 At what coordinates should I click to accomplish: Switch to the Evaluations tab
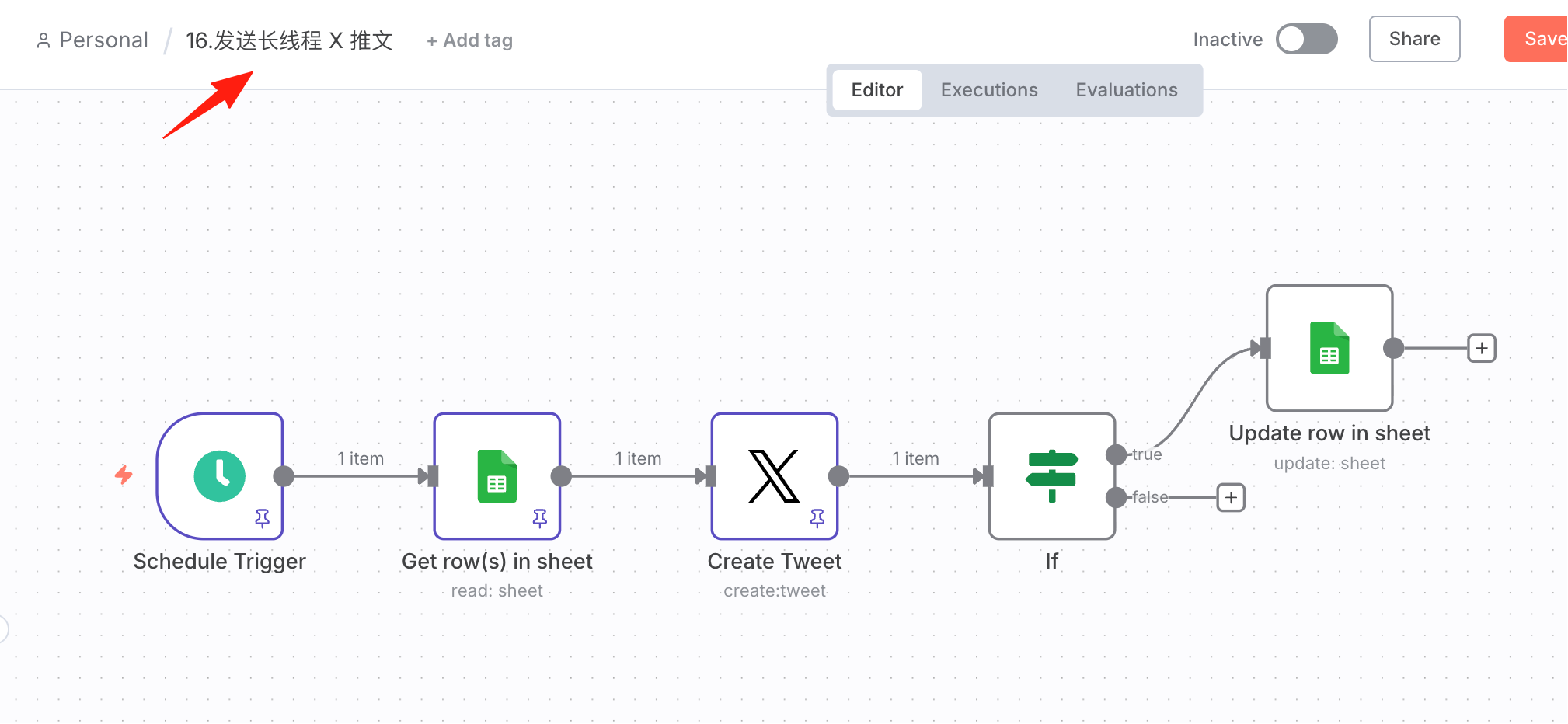click(x=1127, y=90)
